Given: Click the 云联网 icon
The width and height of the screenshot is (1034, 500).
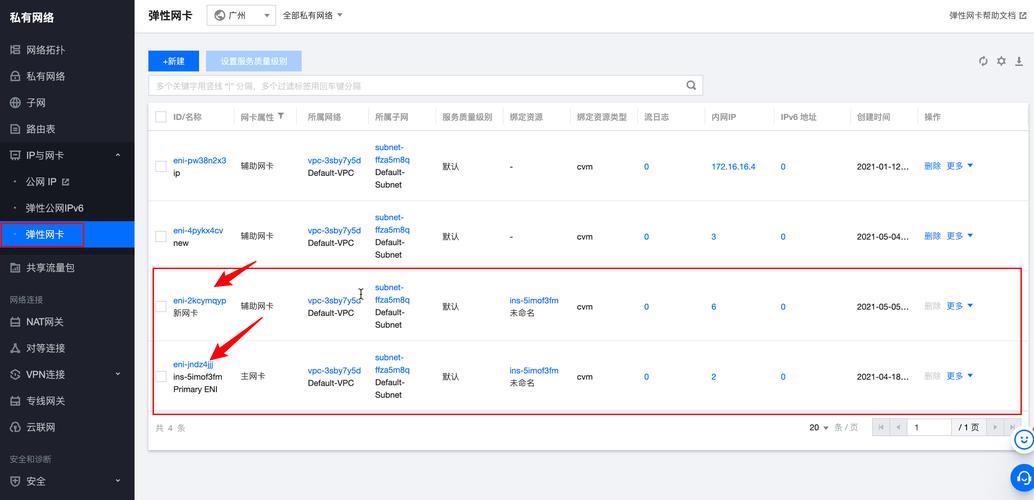Looking at the screenshot, I should (15, 427).
